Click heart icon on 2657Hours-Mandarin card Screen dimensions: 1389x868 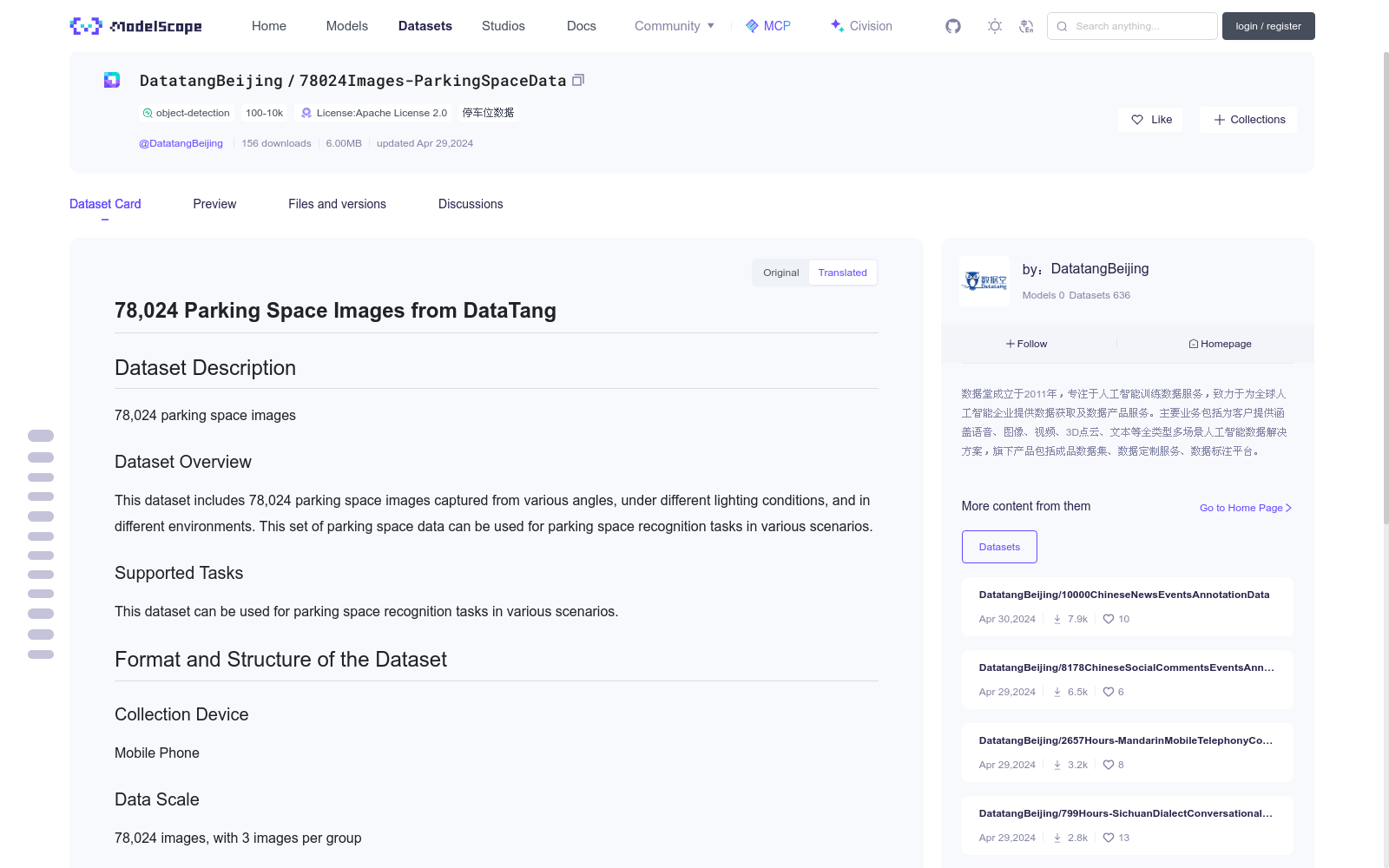coord(1109,765)
